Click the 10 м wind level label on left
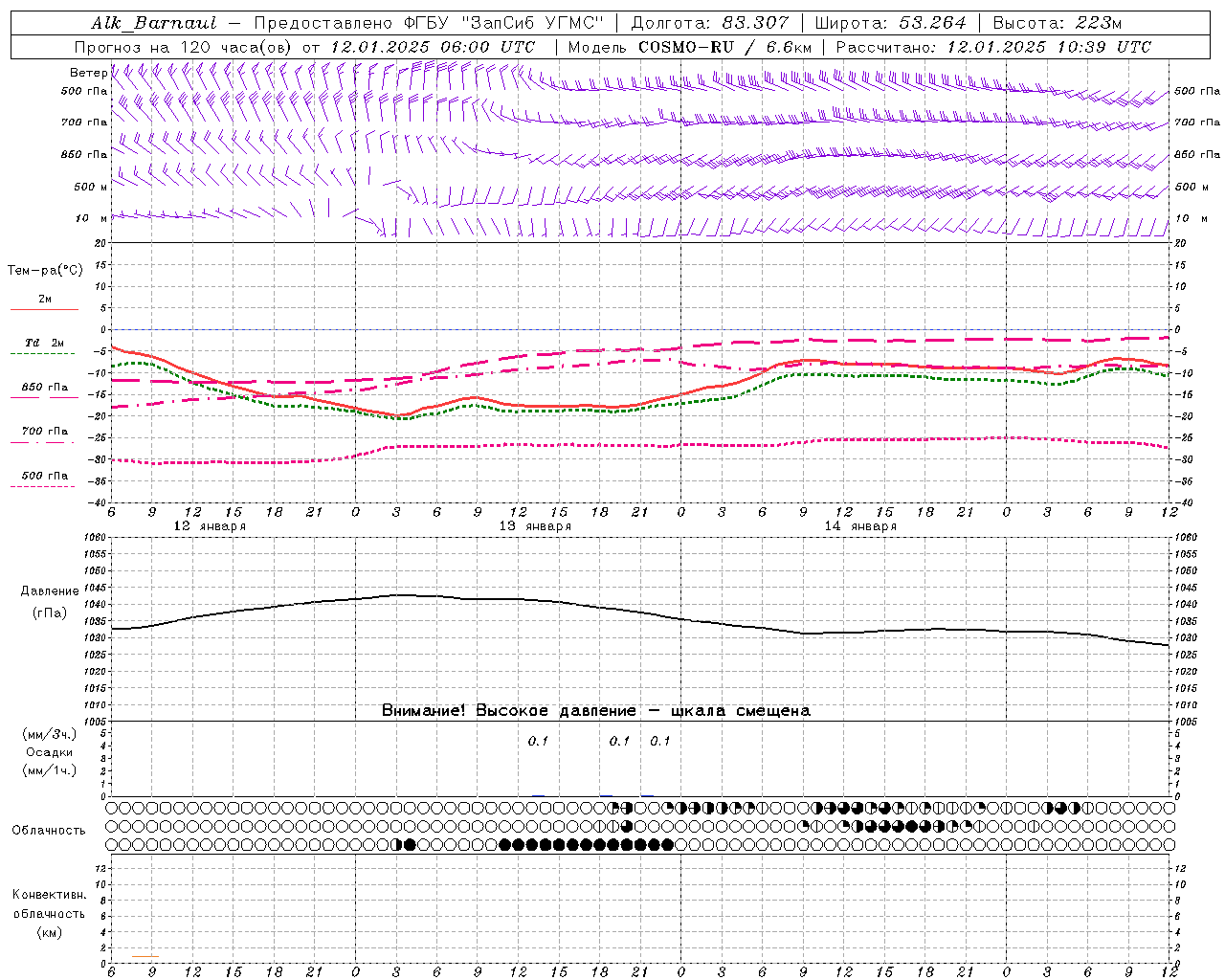The height and width of the screenshot is (980, 1225). click(x=91, y=218)
